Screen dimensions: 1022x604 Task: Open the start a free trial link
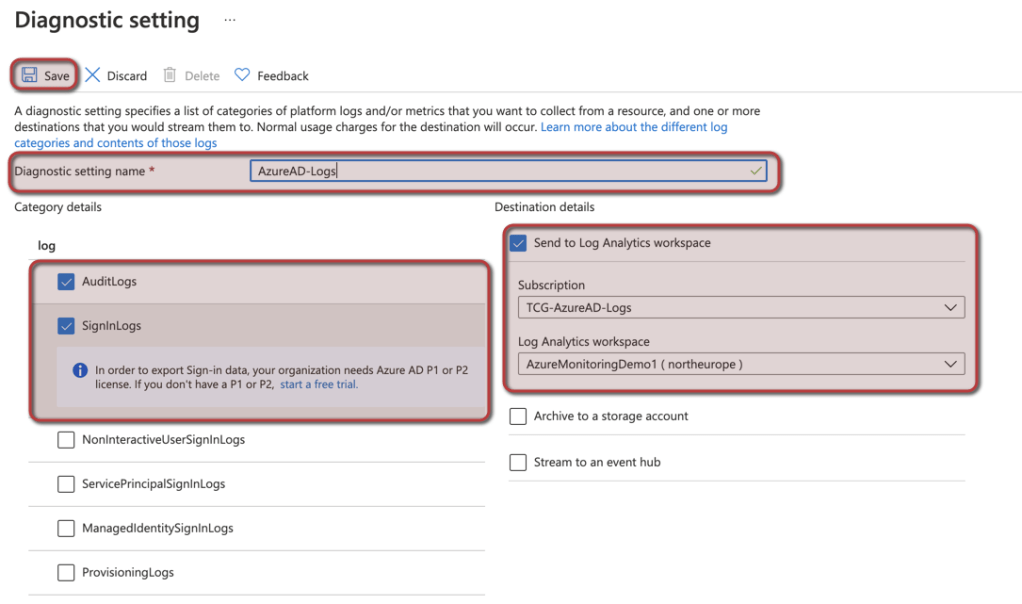(318, 384)
